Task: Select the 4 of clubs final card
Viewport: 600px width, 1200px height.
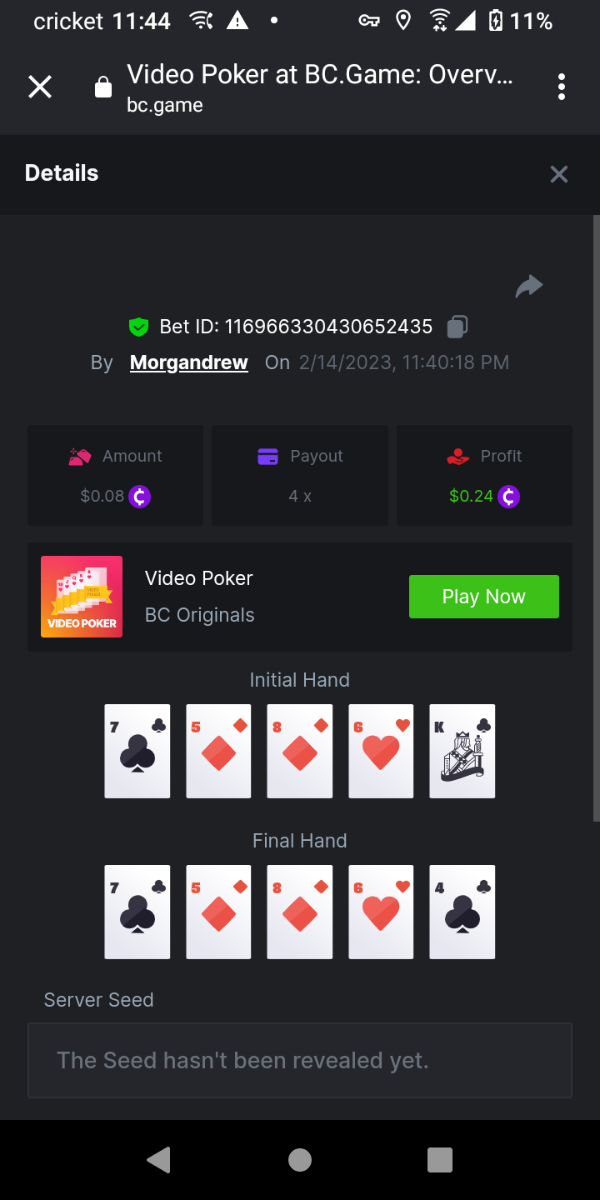Action: (x=462, y=912)
